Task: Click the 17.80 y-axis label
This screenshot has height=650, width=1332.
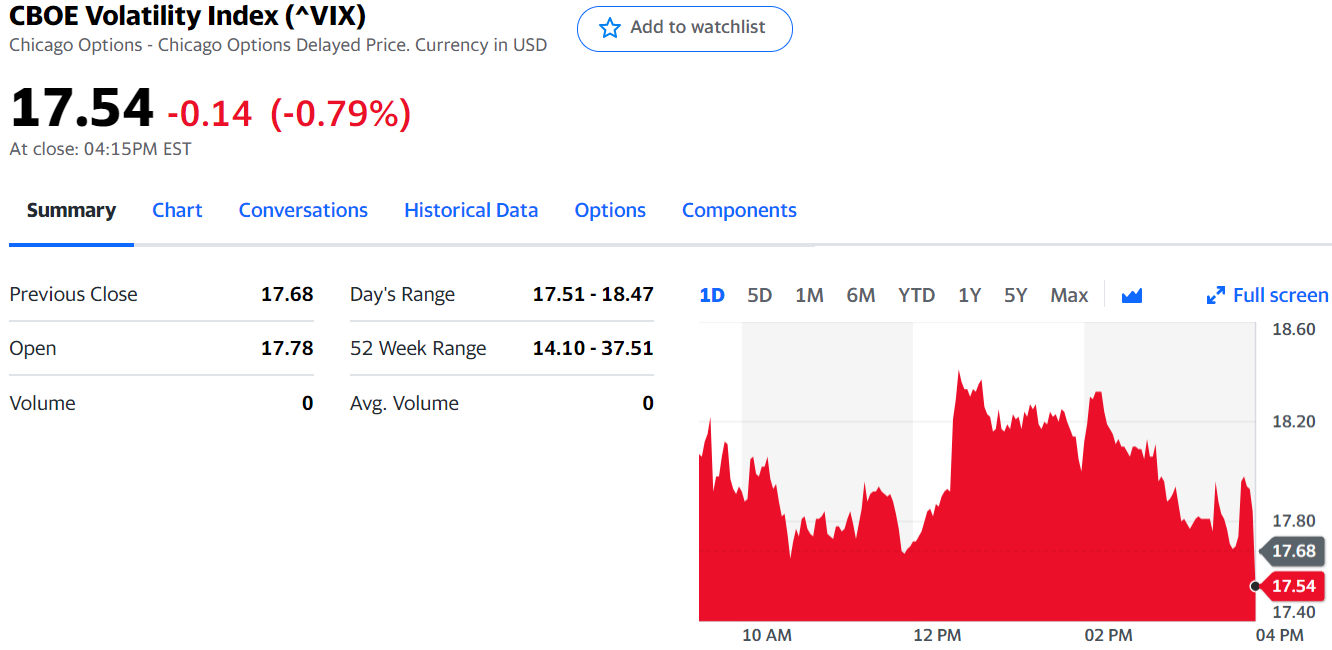Action: [1294, 521]
